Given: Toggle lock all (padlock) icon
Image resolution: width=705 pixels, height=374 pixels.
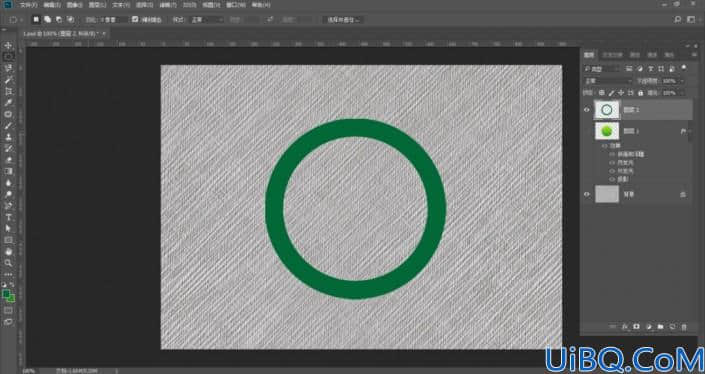Looking at the screenshot, I should [x=641, y=93].
